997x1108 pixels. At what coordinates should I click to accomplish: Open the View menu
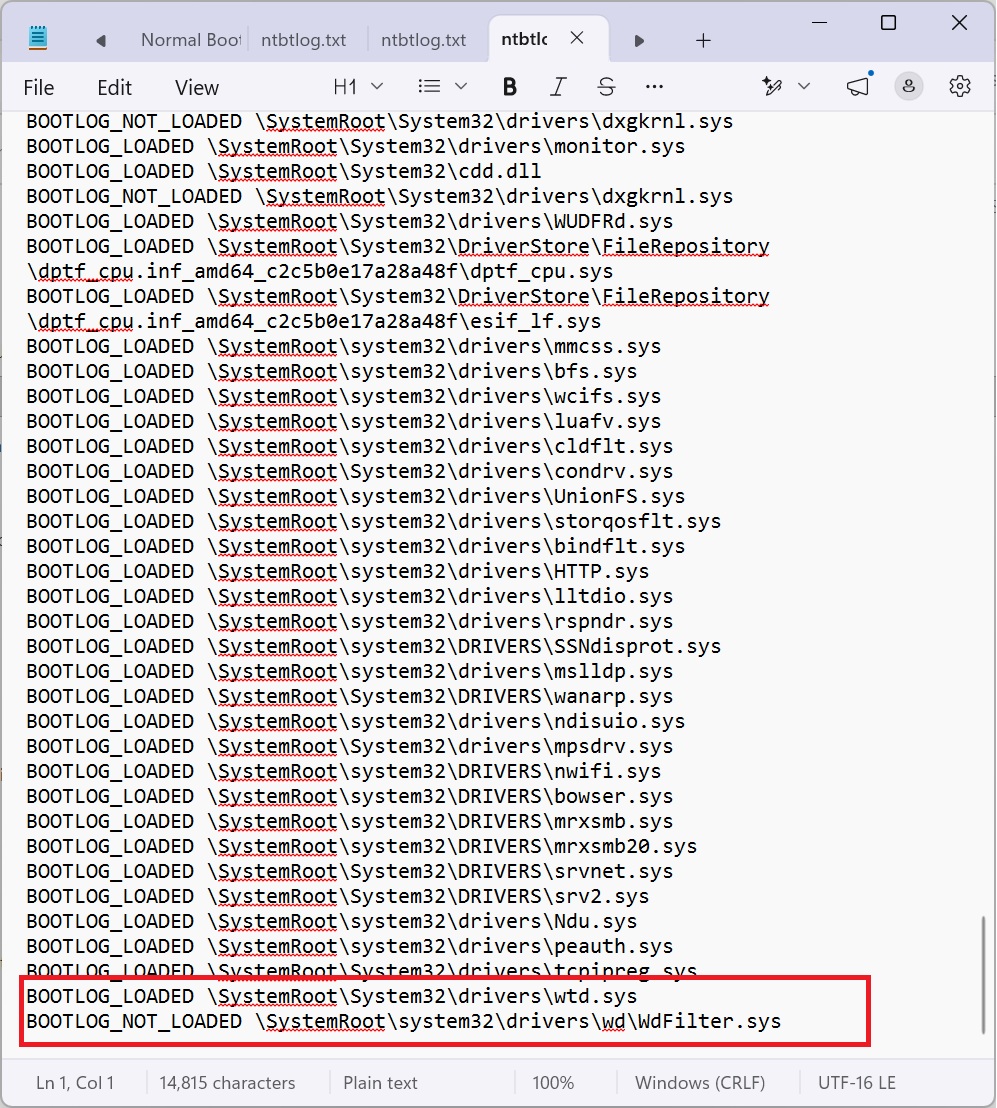tap(196, 88)
